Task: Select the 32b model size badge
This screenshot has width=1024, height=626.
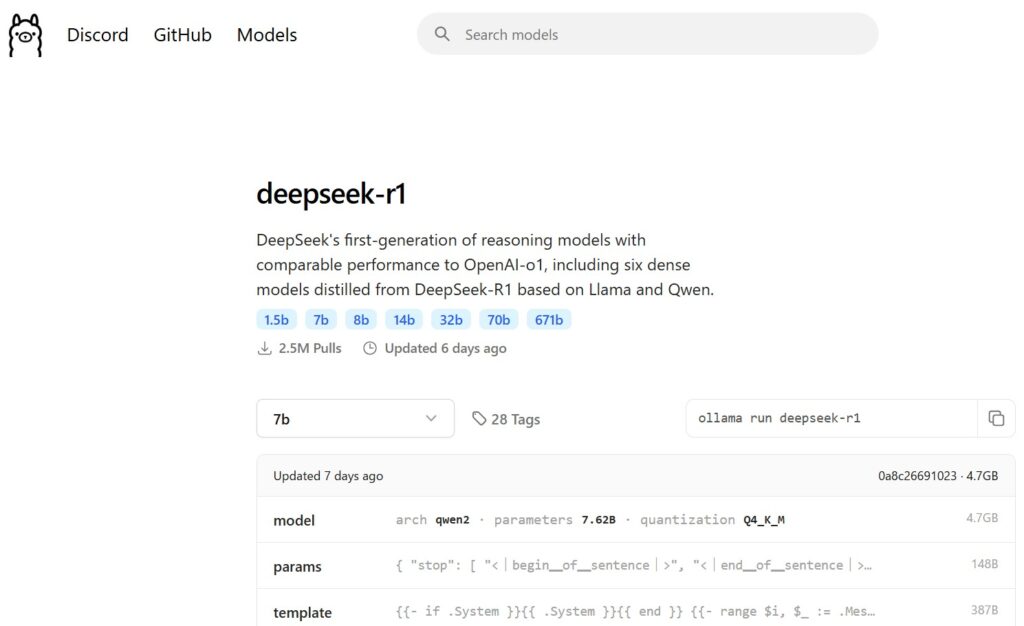Action: [450, 319]
